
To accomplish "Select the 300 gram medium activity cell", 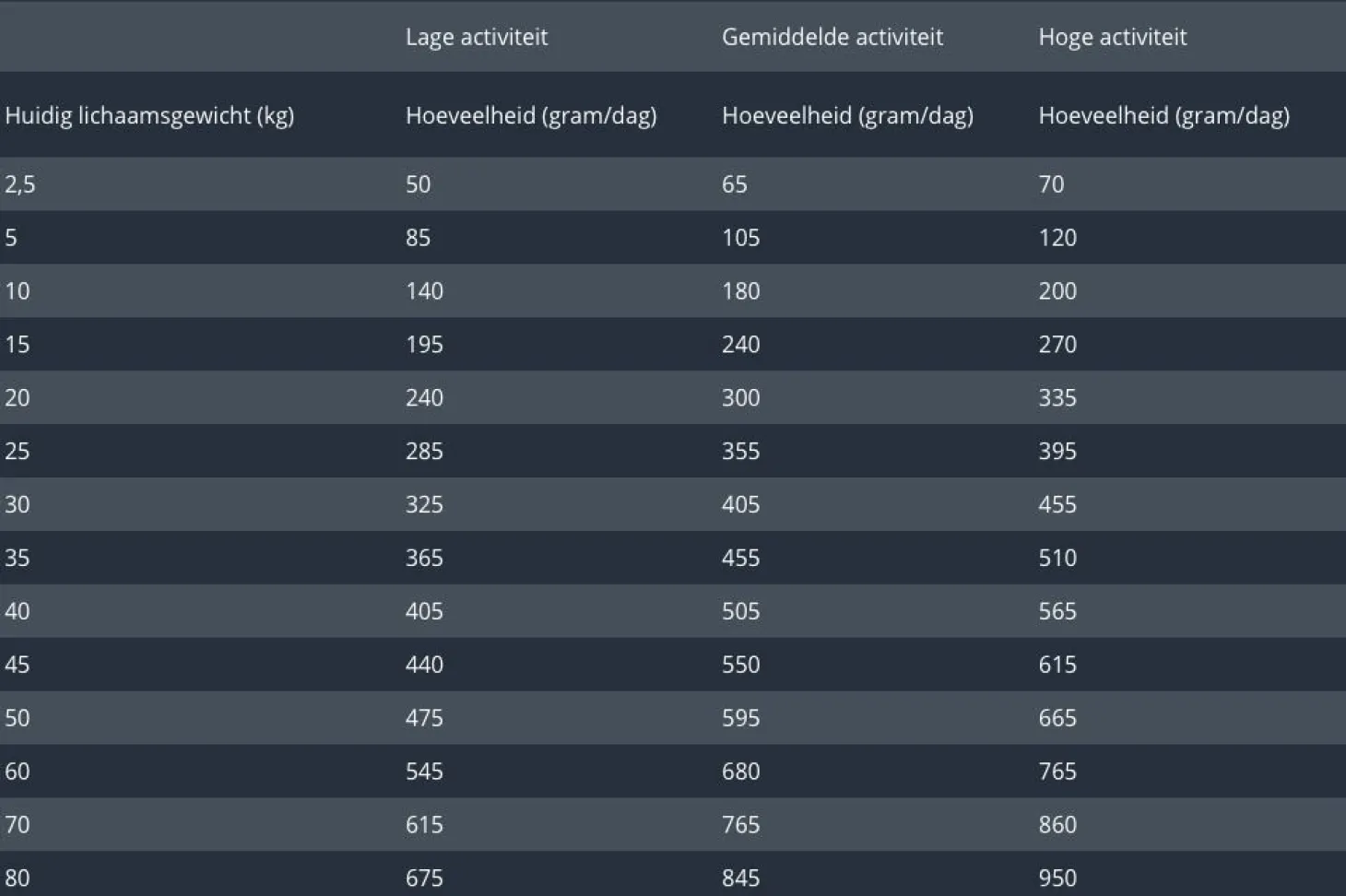I will click(740, 398).
